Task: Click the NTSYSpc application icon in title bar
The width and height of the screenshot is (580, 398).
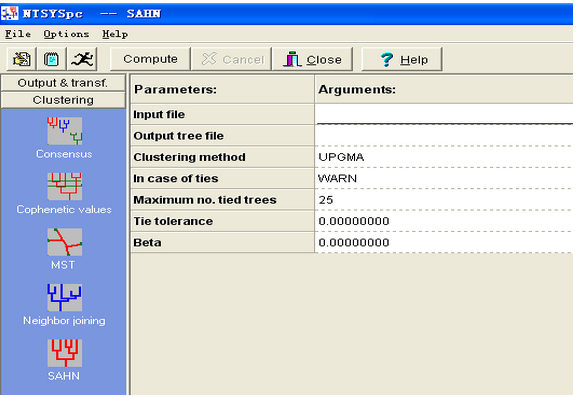Action: [9, 14]
